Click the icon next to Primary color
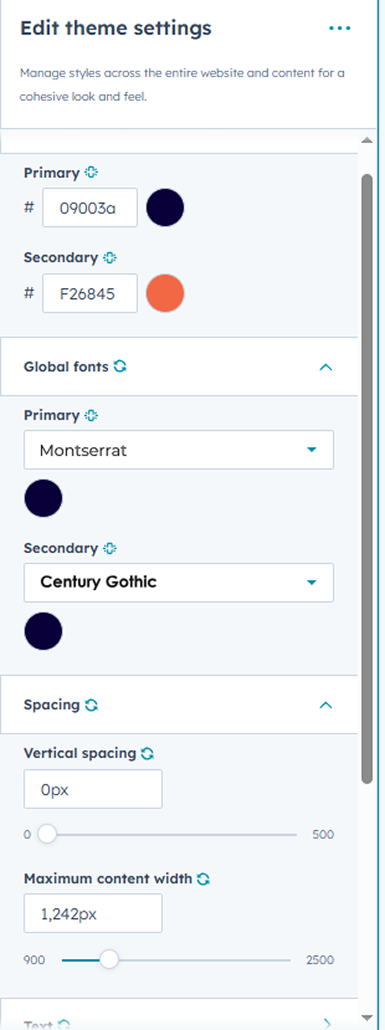Screen dimensions: 385x1030 click(91, 173)
